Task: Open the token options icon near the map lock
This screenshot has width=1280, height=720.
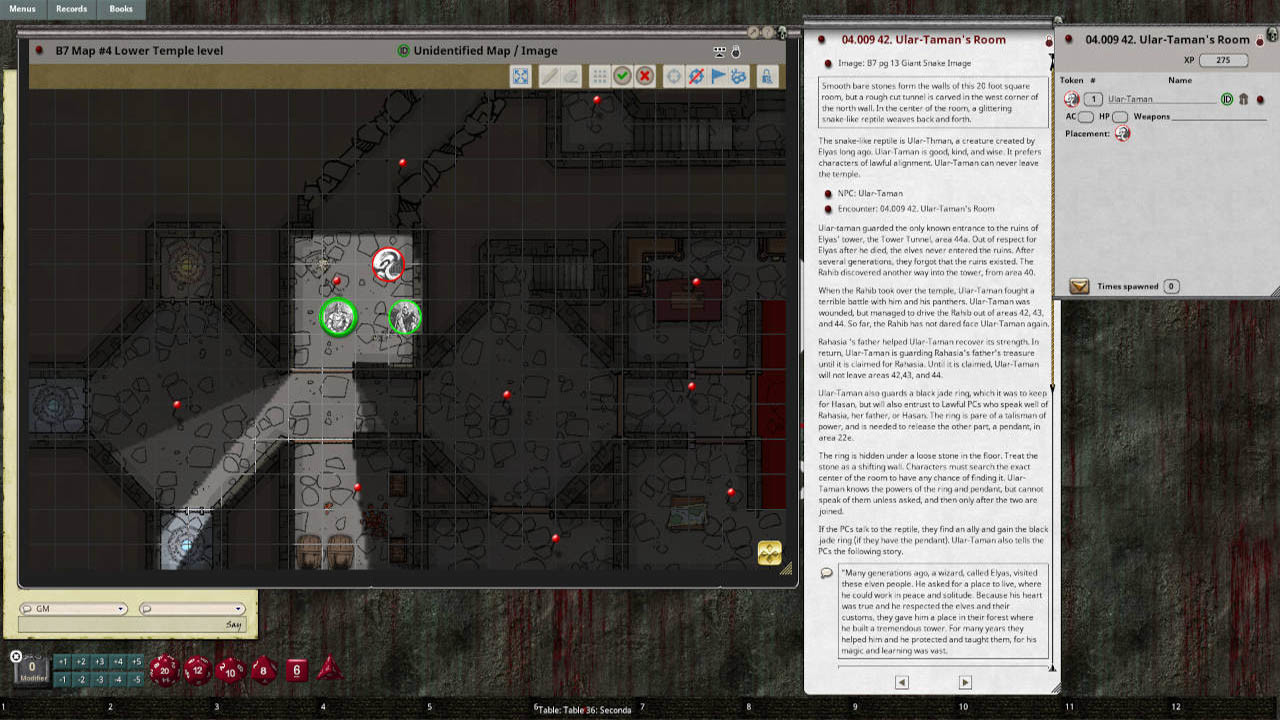Action: 738,76
